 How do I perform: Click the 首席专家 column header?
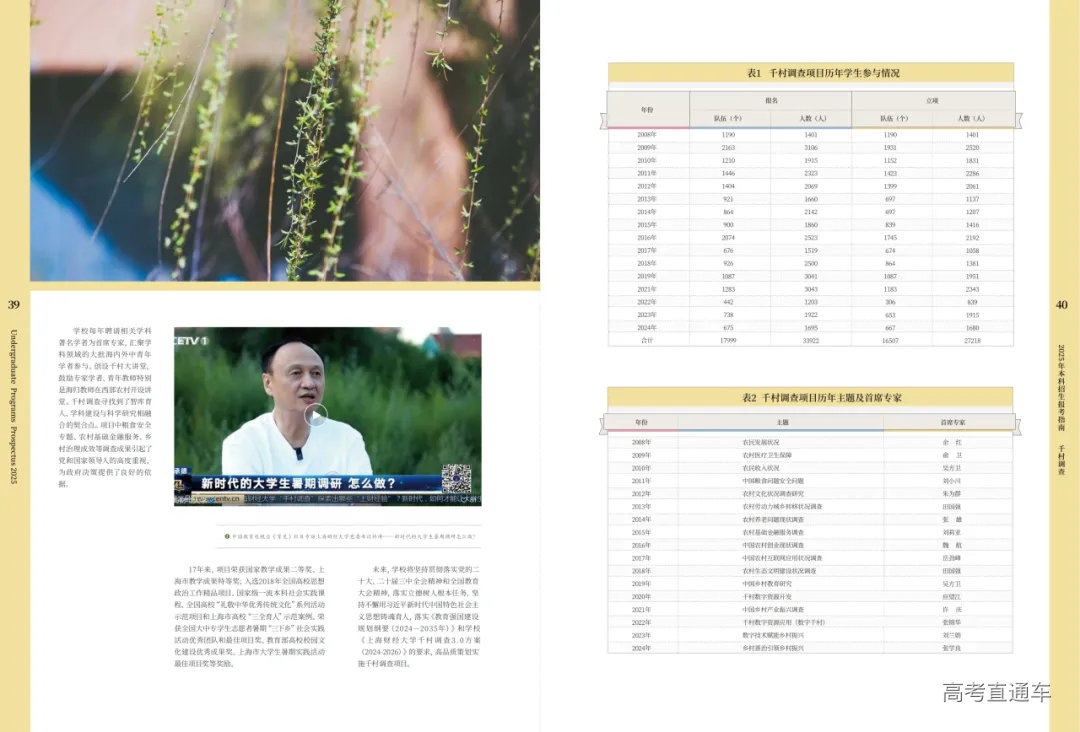[945, 423]
